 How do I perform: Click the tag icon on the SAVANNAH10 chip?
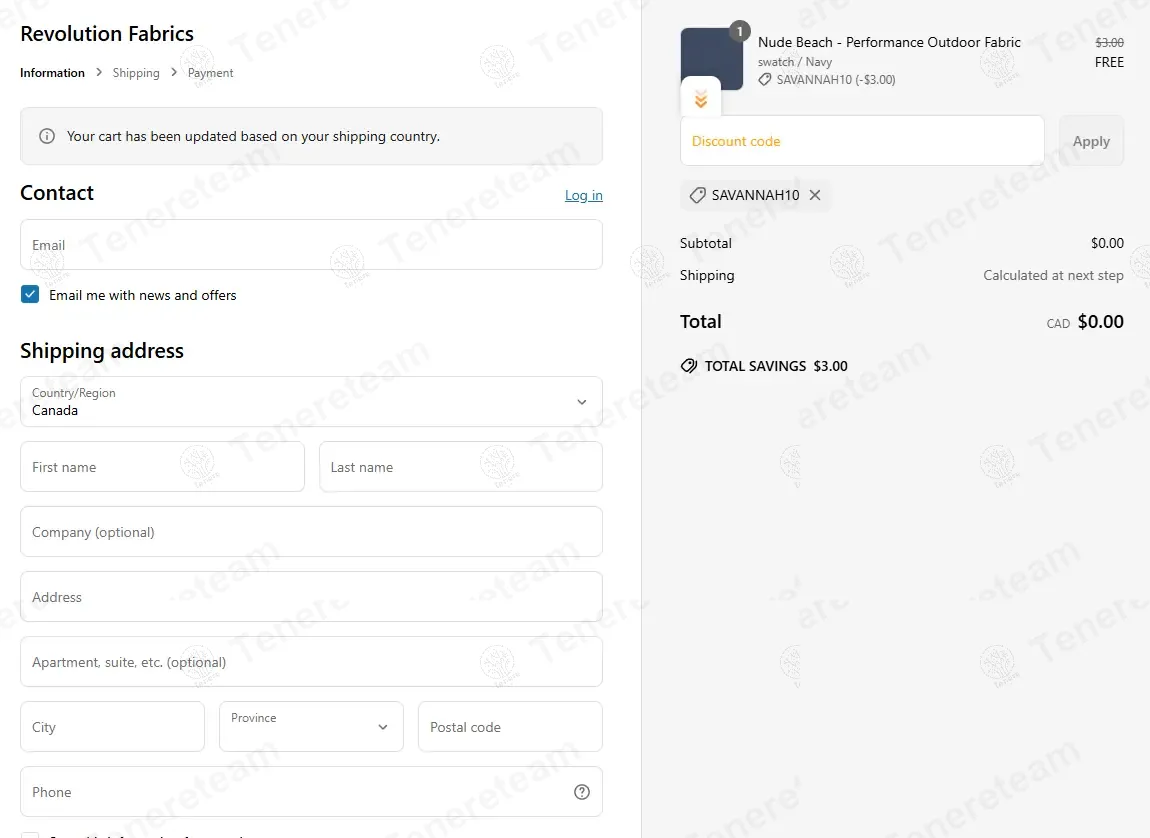pyautogui.click(x=698, y=195)
